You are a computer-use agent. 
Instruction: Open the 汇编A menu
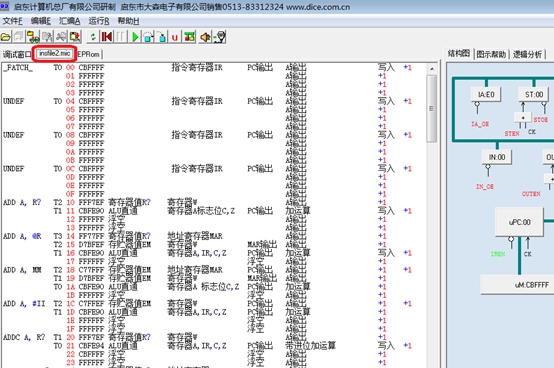pyautogui.click(x=69, y=21)
